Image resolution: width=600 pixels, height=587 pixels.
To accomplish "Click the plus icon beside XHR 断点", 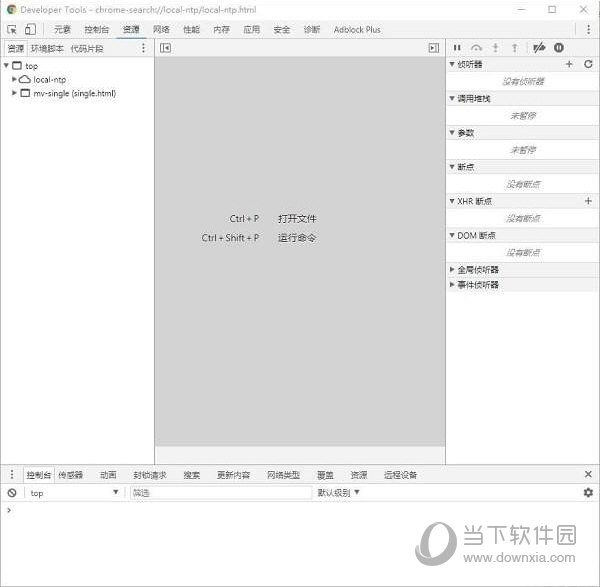I will (x=588, y=201).
